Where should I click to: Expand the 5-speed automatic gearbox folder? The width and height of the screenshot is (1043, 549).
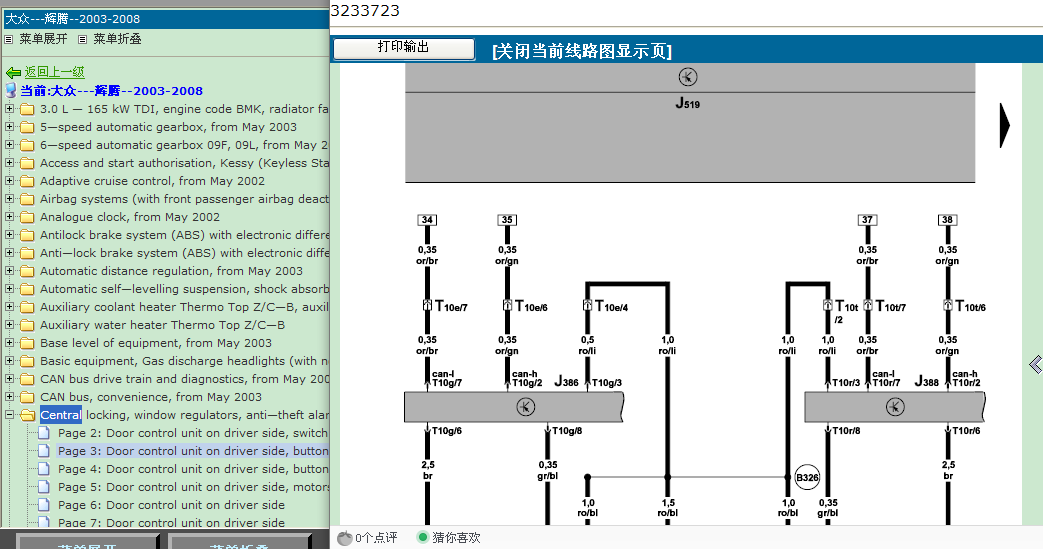9,126
